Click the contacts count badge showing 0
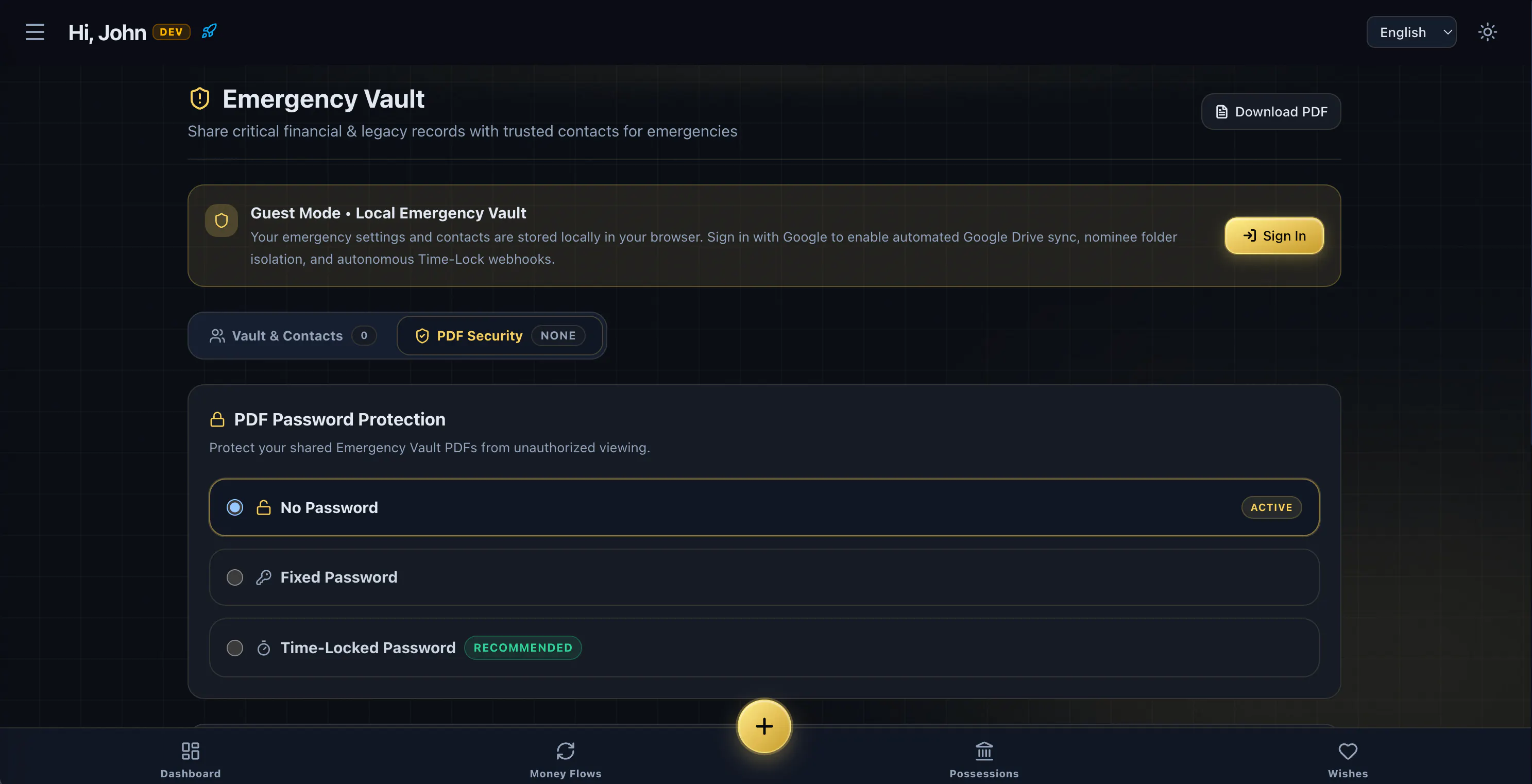This screenshot has width=1532, height=784. pos(364,335)
